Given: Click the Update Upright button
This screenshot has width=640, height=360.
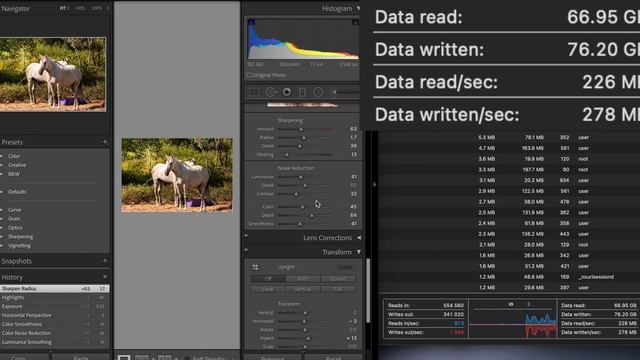Looking at the screenshot, I should coord(345,267).
